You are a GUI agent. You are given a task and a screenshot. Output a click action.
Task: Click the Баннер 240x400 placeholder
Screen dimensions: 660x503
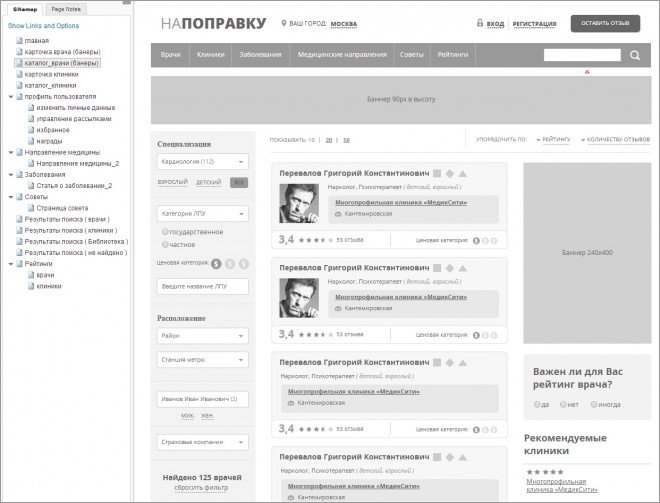tap(587, 253)
